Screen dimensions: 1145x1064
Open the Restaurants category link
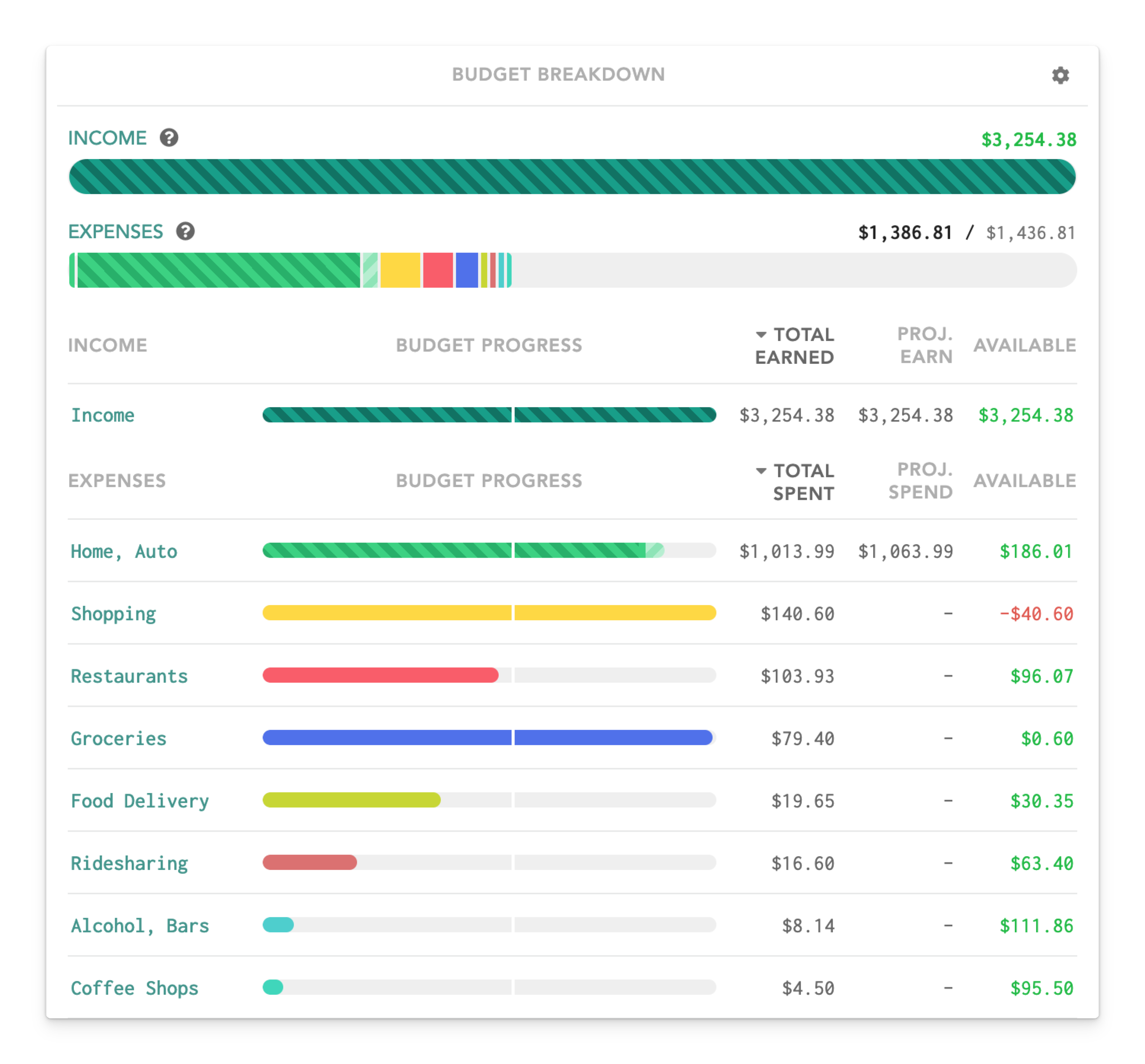pyautogui.click(x=129, y=676)
